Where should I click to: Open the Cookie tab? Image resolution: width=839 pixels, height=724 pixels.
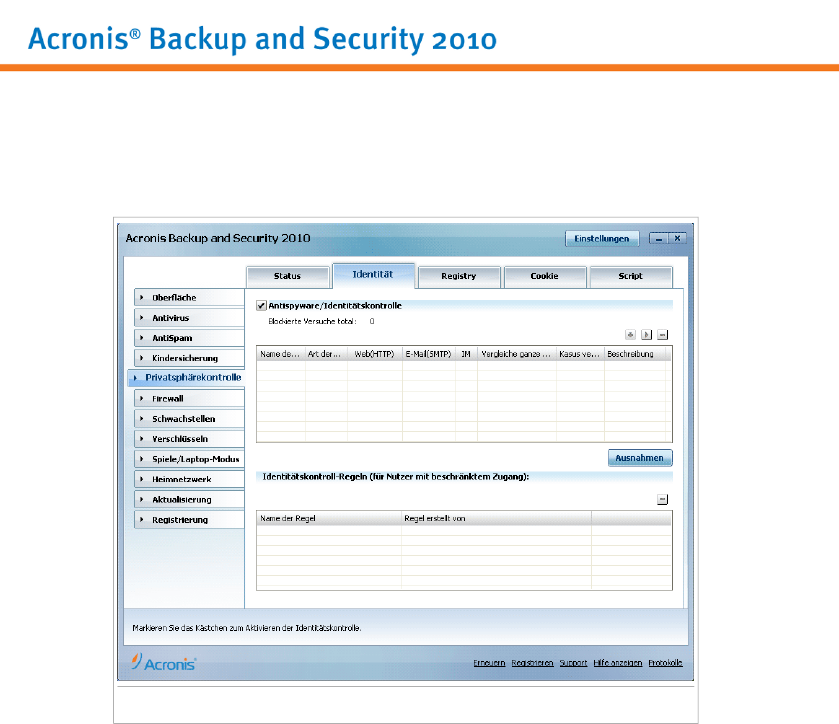544,276
